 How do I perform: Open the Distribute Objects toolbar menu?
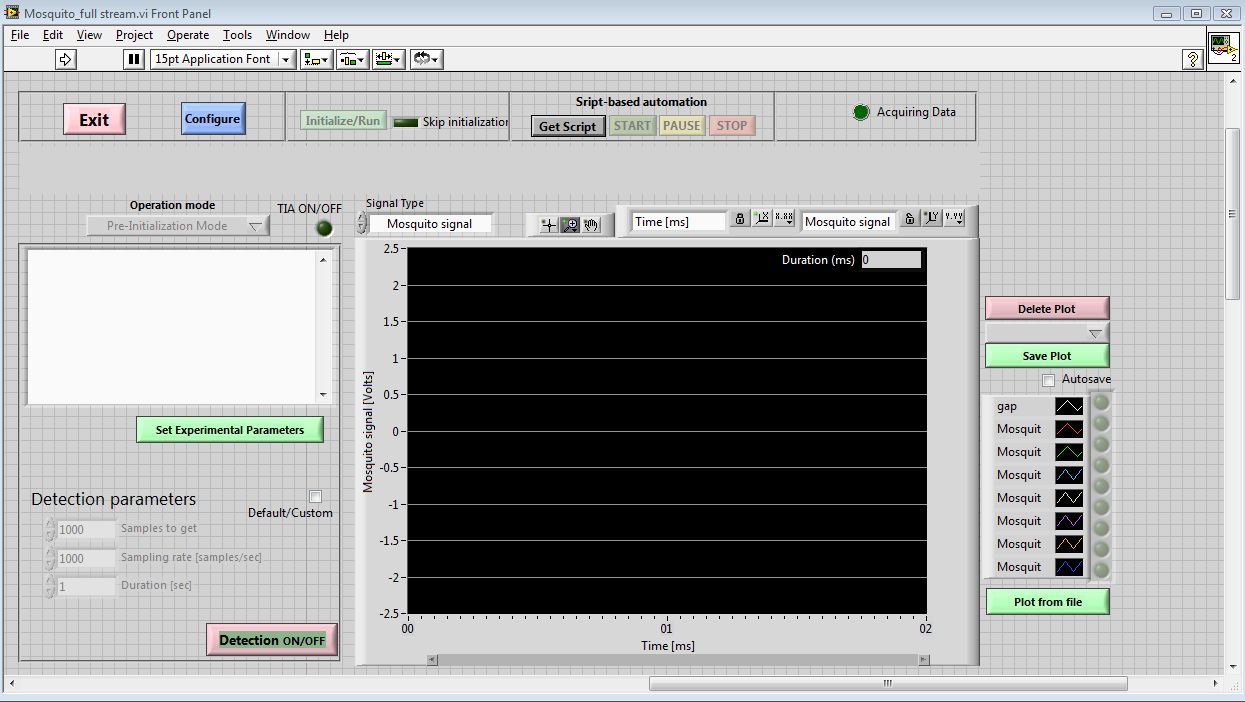click(352, 59)
